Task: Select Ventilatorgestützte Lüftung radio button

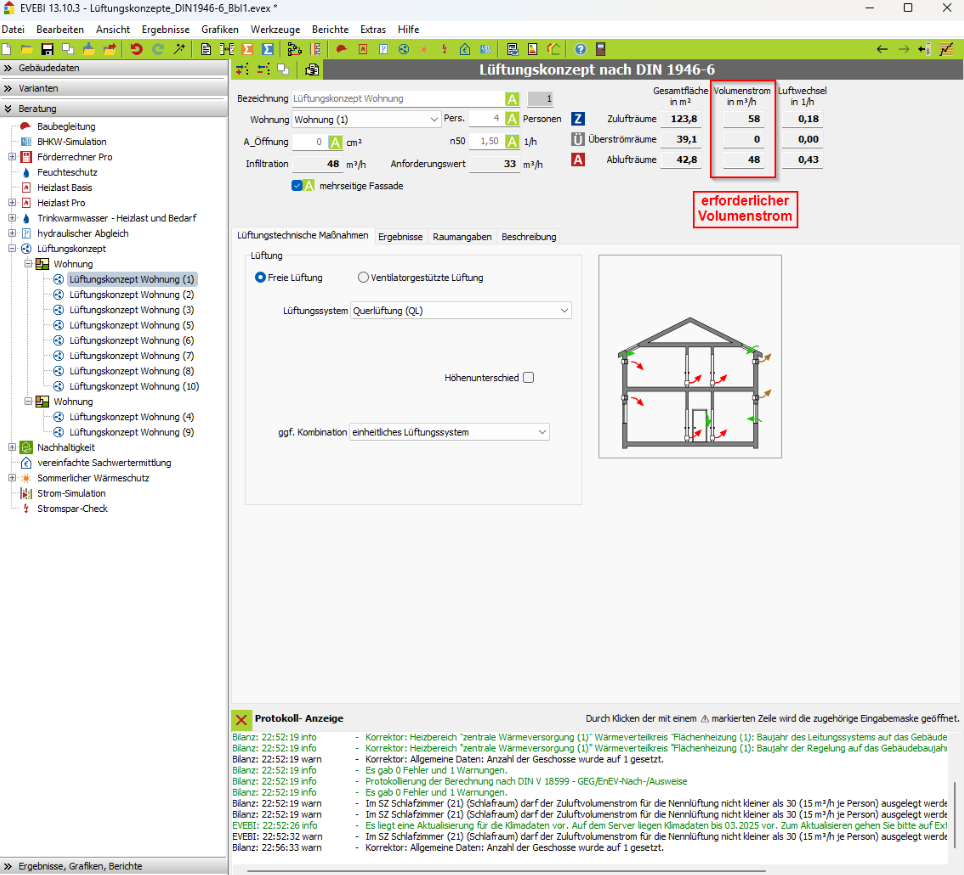Action: pyautogui.click(x=364, y=277)
